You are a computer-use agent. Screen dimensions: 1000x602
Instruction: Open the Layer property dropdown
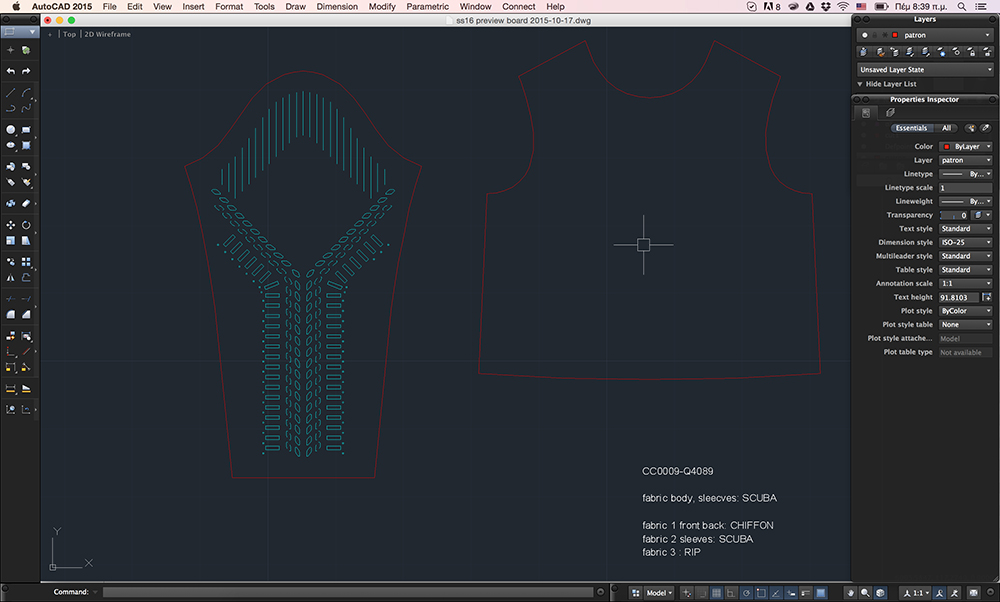tap(966, 161)
